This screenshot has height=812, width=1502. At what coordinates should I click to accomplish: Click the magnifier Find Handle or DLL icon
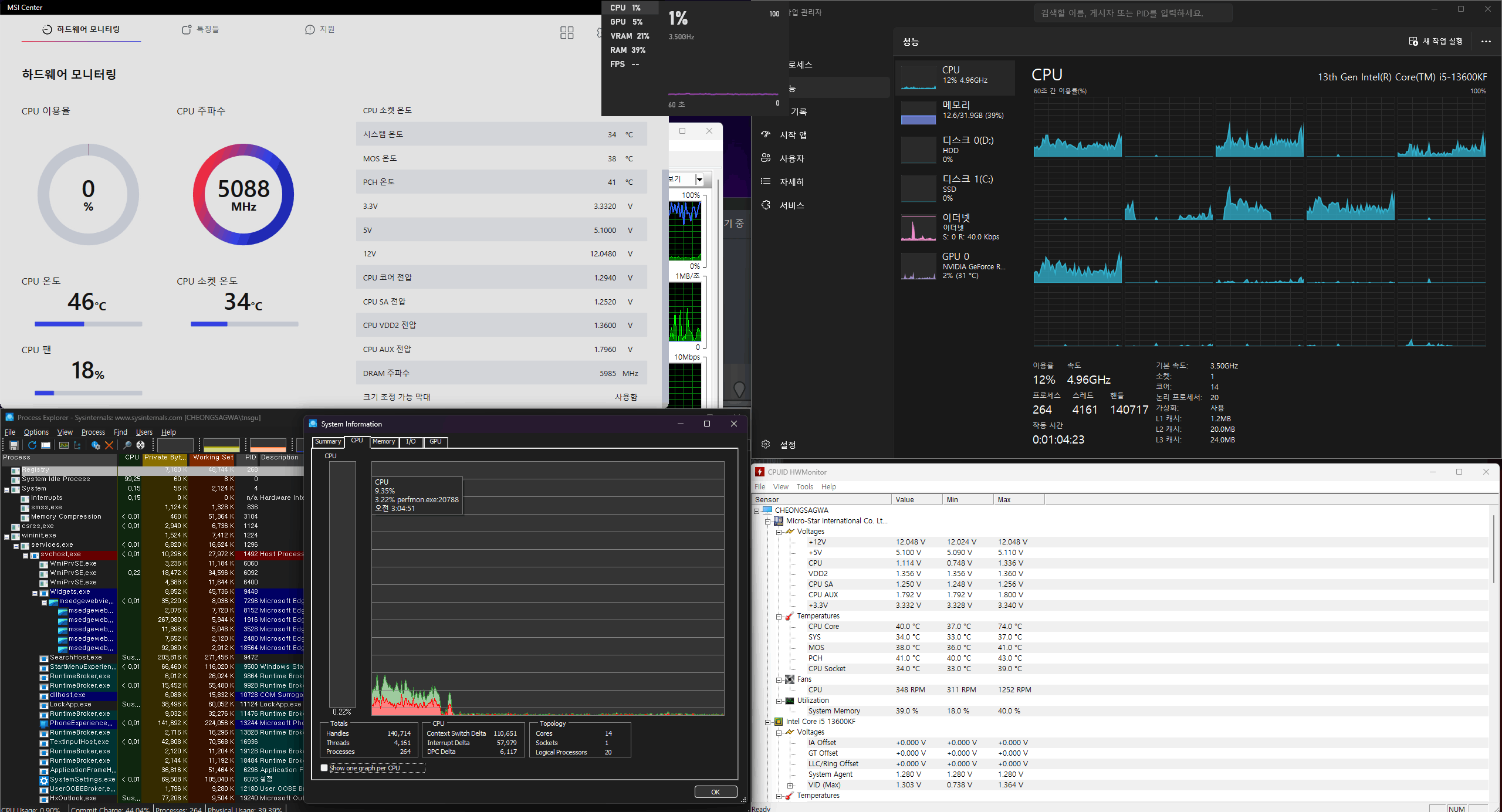[x=127, y=445]
